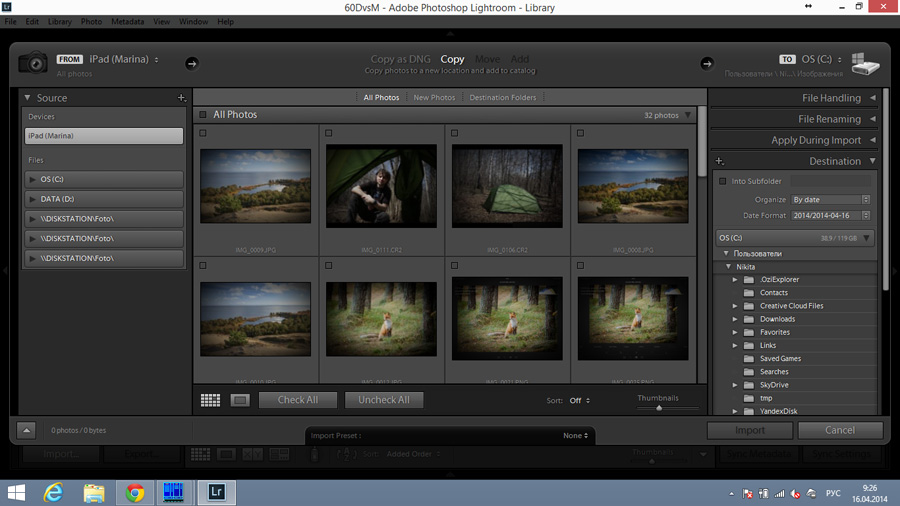Screen dimensions: 900x506
Task: Click the plus icon in Destination panel
Action: tap(719, 161)
